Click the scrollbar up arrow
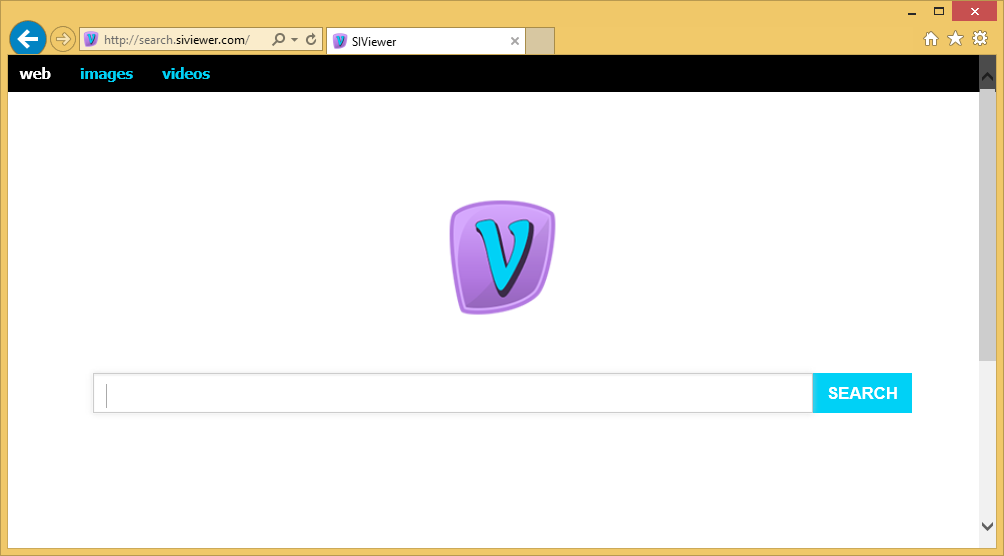Image resolution: width=1004 pixels, height=556 pixels. coord(987,75)
